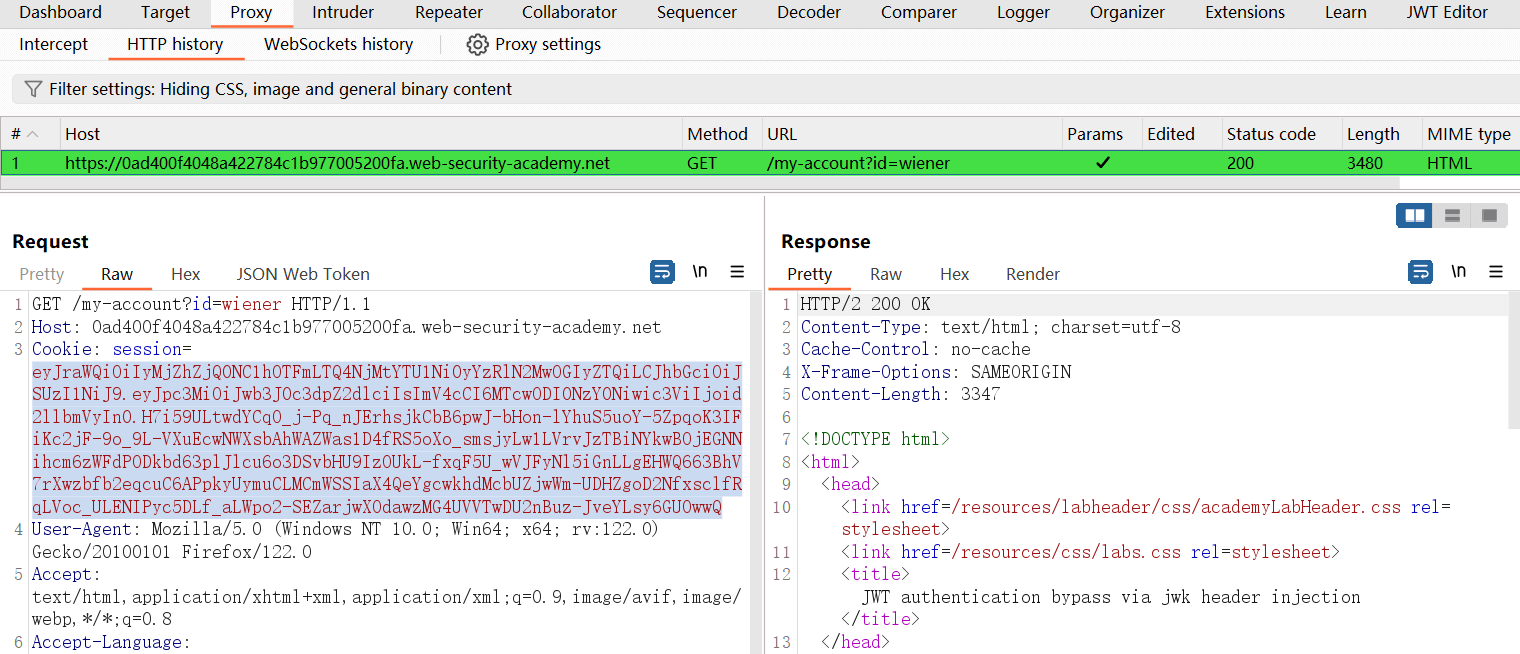Toggle word wrap in Response panel
The width and height of the screenshot is (1520, 654).
(1420, 272)
